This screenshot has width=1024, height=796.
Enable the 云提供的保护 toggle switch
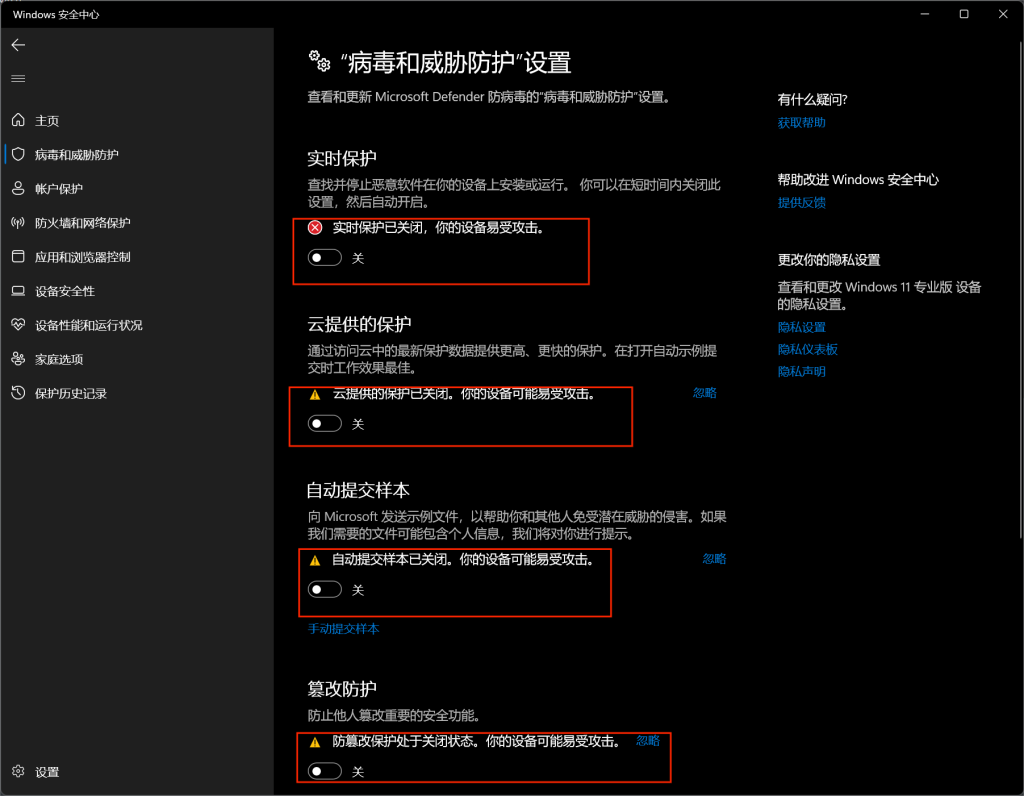click(325, 424)
